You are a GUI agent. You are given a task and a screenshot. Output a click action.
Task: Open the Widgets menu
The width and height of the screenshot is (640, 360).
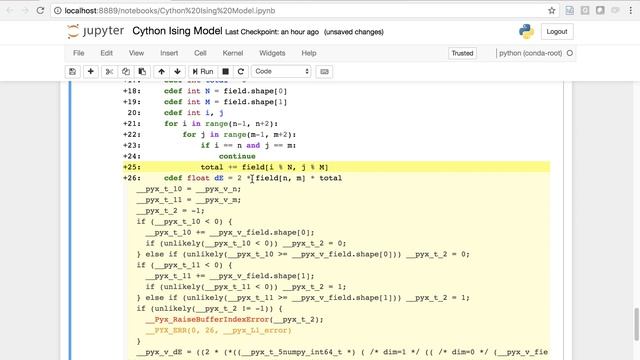[272, 53]
